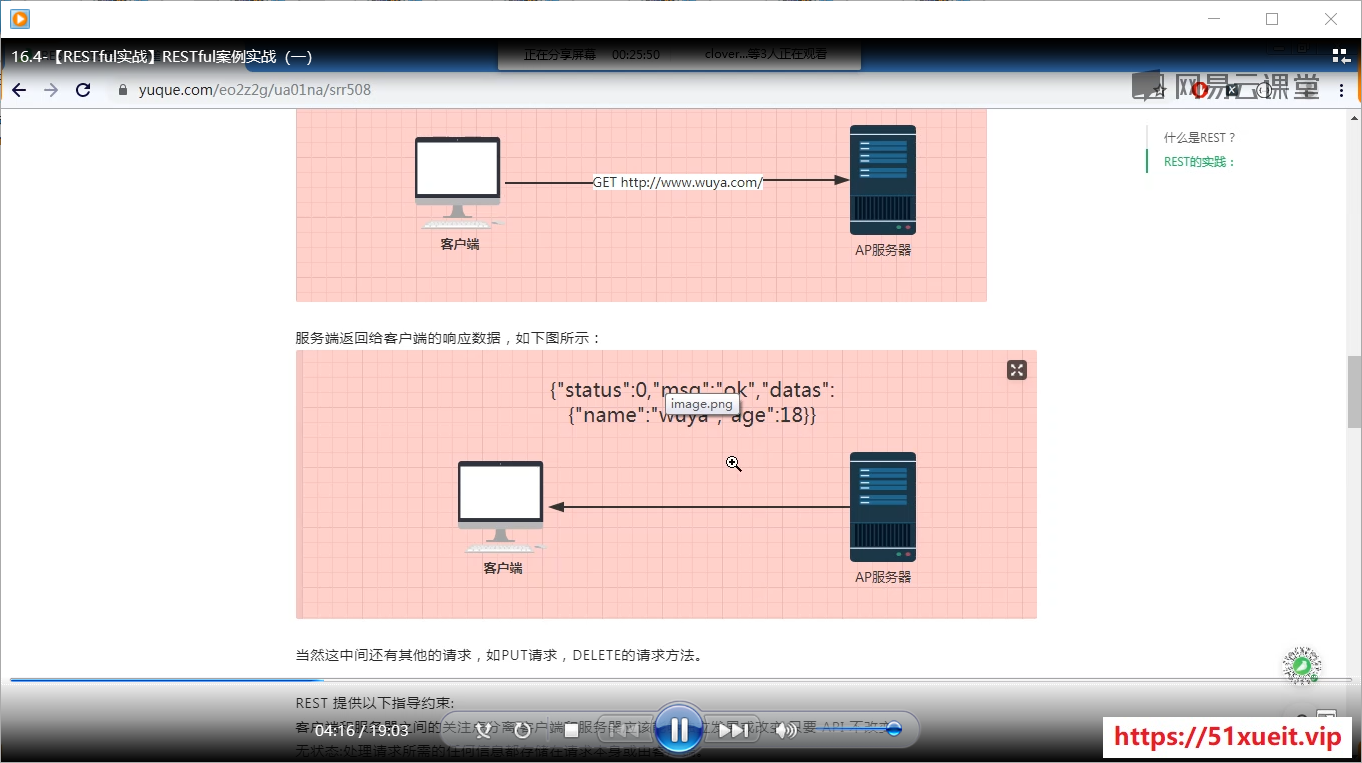Image resolution: width=1362 pixels, height=763 pixels.
Task: Expand the image to fullscreen view
Action: pyautogui.click(x=1016, y=371)
